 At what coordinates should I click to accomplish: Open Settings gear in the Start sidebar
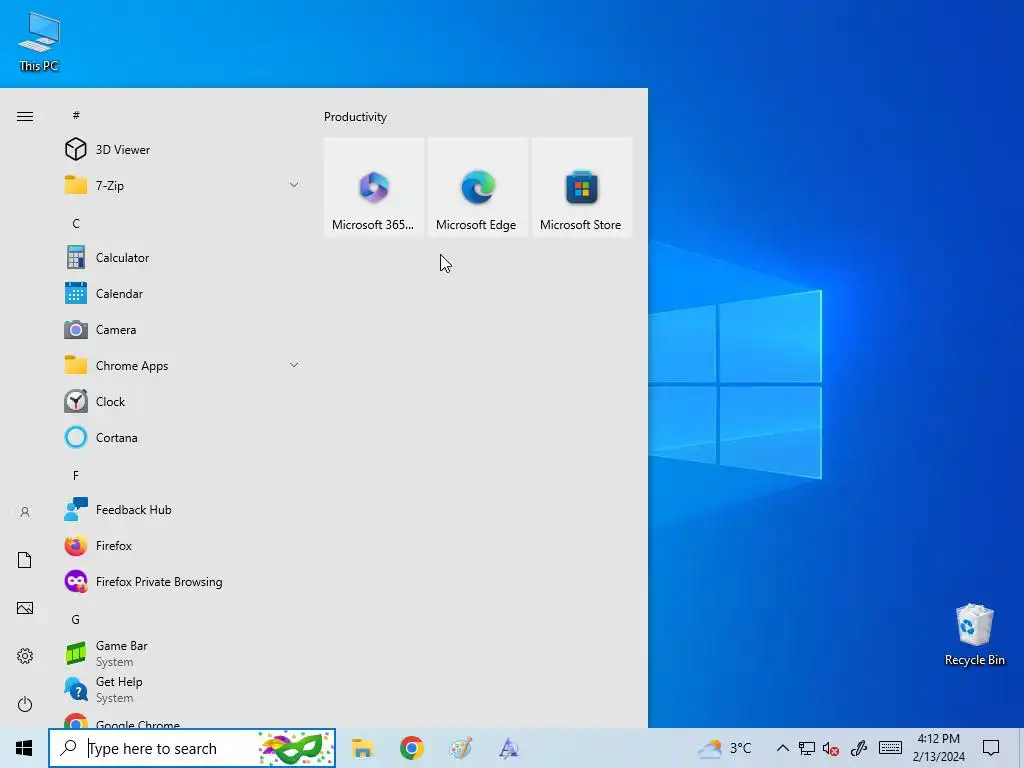pyautogui.click(x=25, y=656)
